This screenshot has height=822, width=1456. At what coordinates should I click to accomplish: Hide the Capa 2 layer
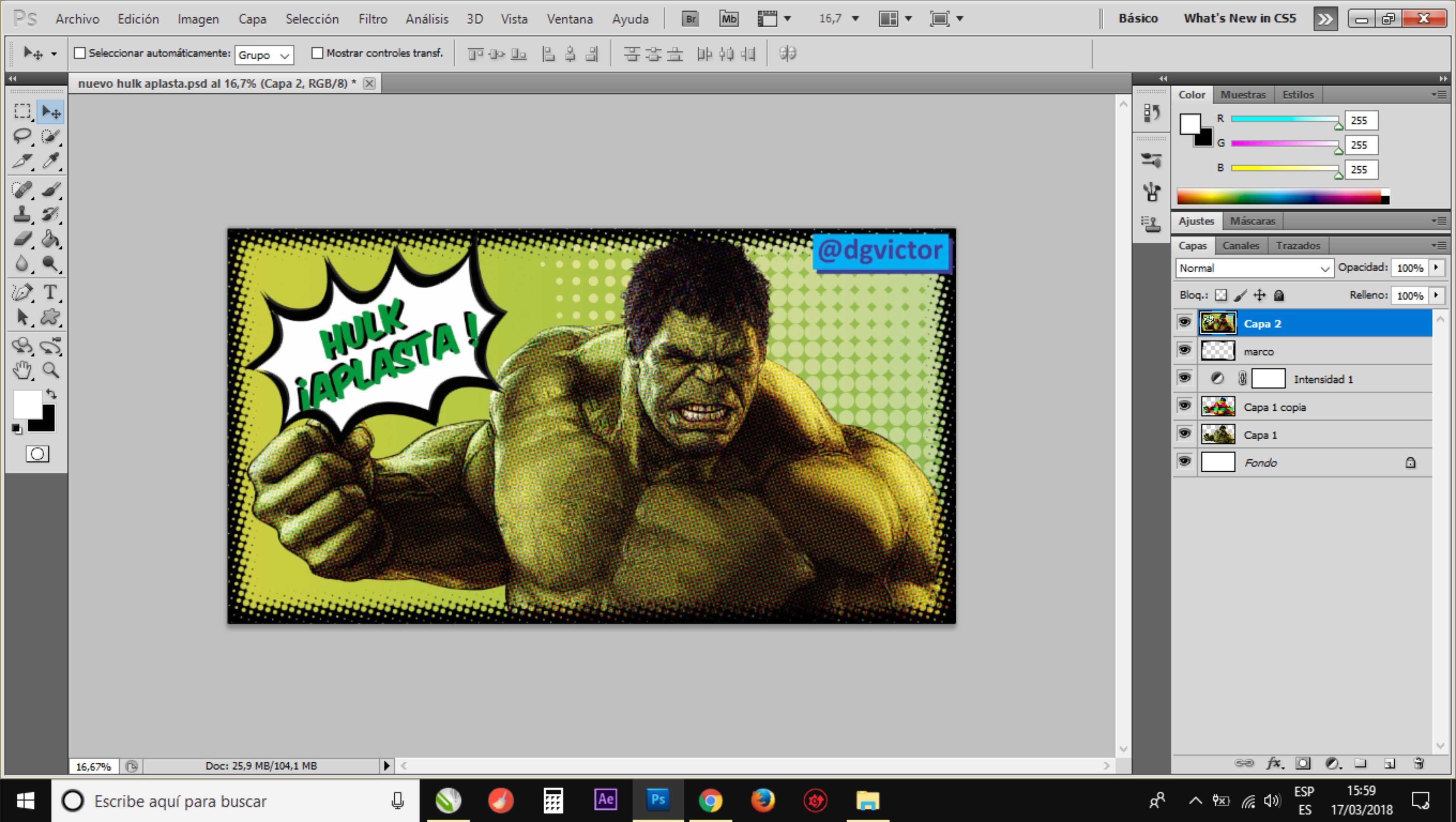click(1184, 322)
